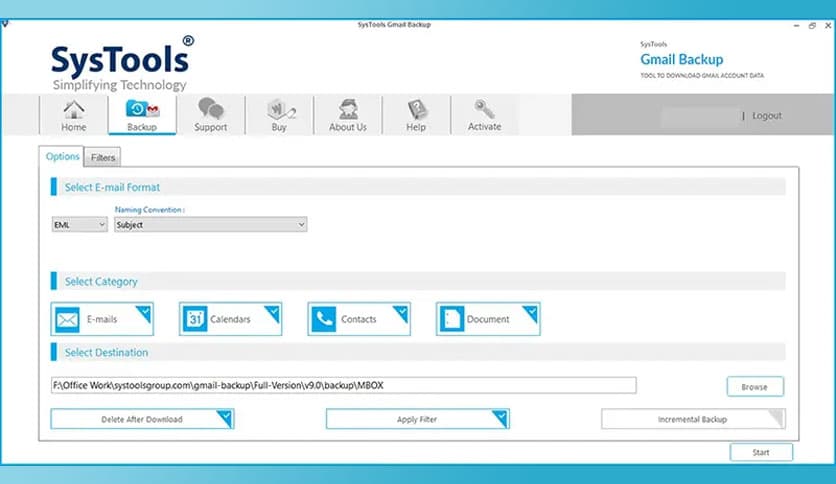Click the Select E-mail Format heading
The image size is (836, 484).
[x=112, y=187]
